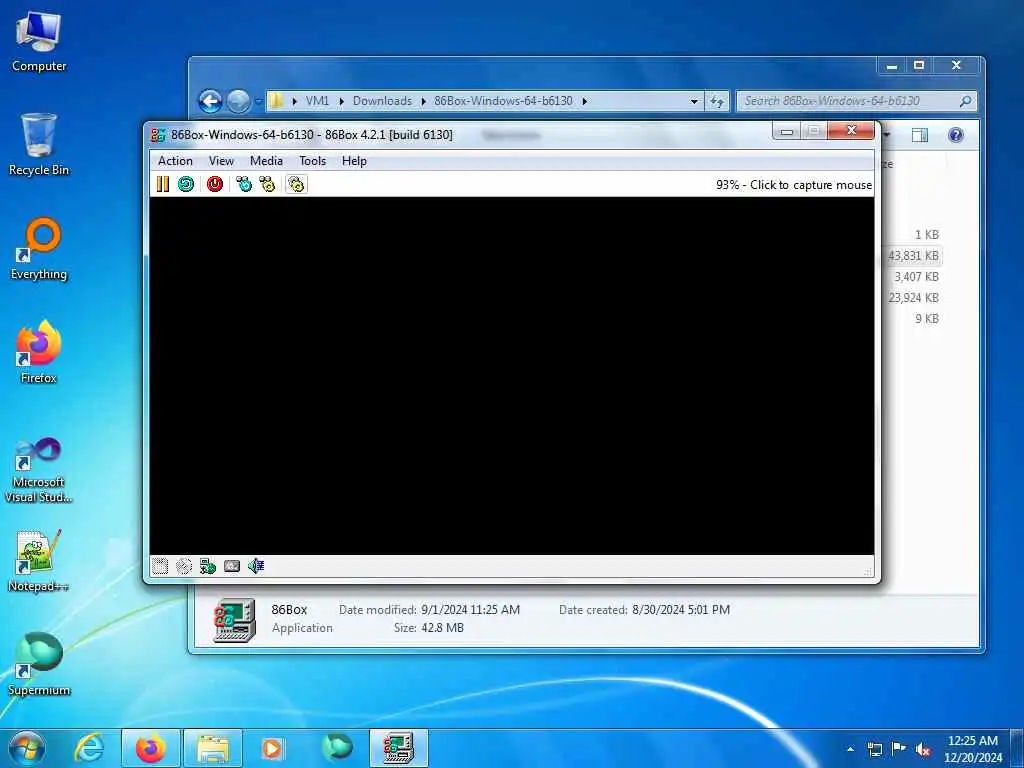Open the clock showing 12:25 AM

[x=973, y=749]
